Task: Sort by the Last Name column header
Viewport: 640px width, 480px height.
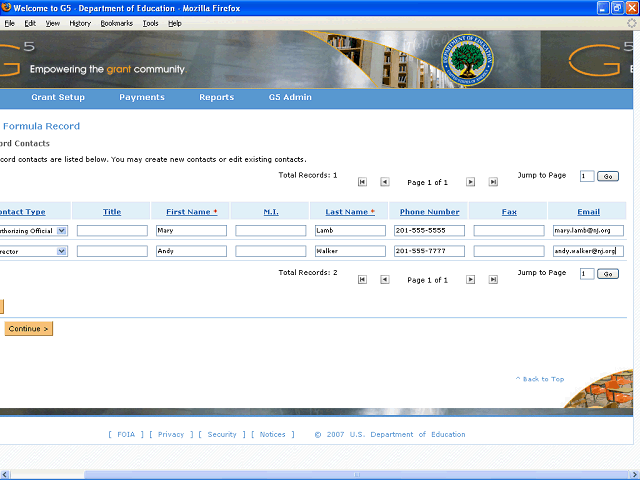Action: pyautogui.click(x=350, y=212)
